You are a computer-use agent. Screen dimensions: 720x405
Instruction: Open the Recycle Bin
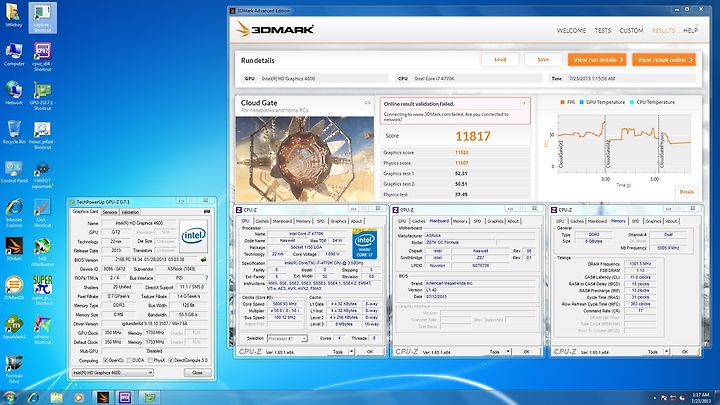click(14, 132)
